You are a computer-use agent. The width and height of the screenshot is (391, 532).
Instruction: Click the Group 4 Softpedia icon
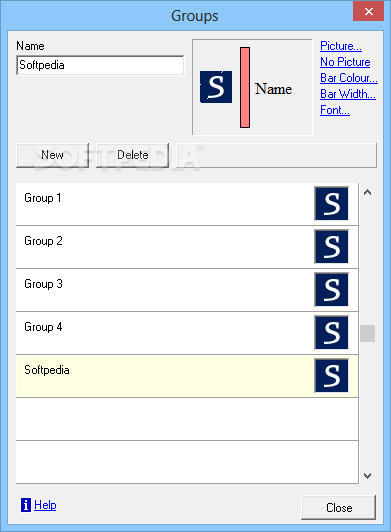coord(331,332)
